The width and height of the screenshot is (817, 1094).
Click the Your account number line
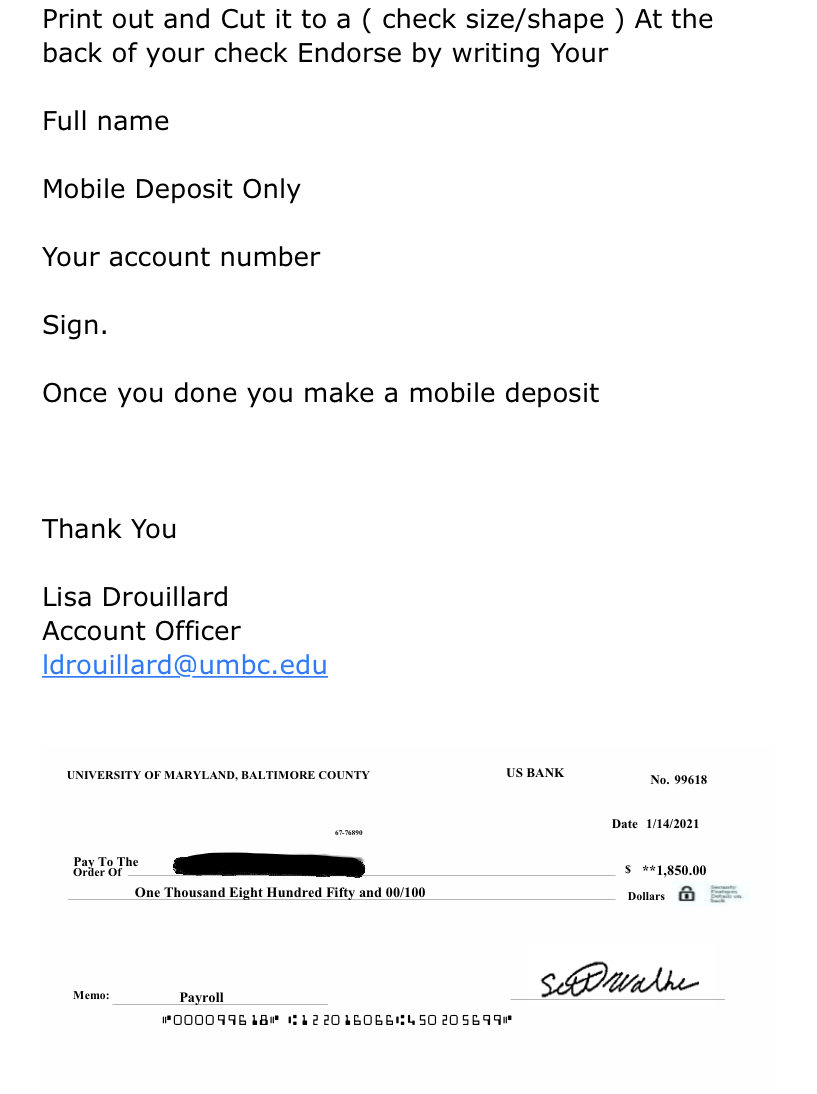click(x=181, y=257)
